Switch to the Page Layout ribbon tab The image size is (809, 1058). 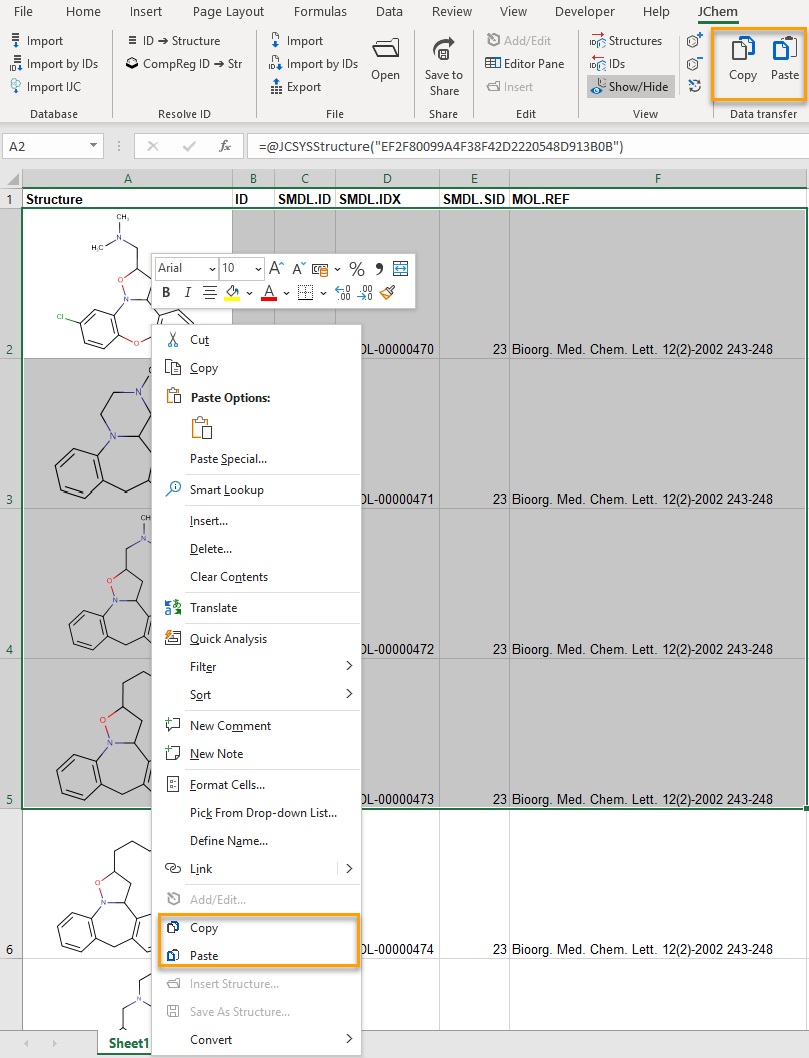228,12
